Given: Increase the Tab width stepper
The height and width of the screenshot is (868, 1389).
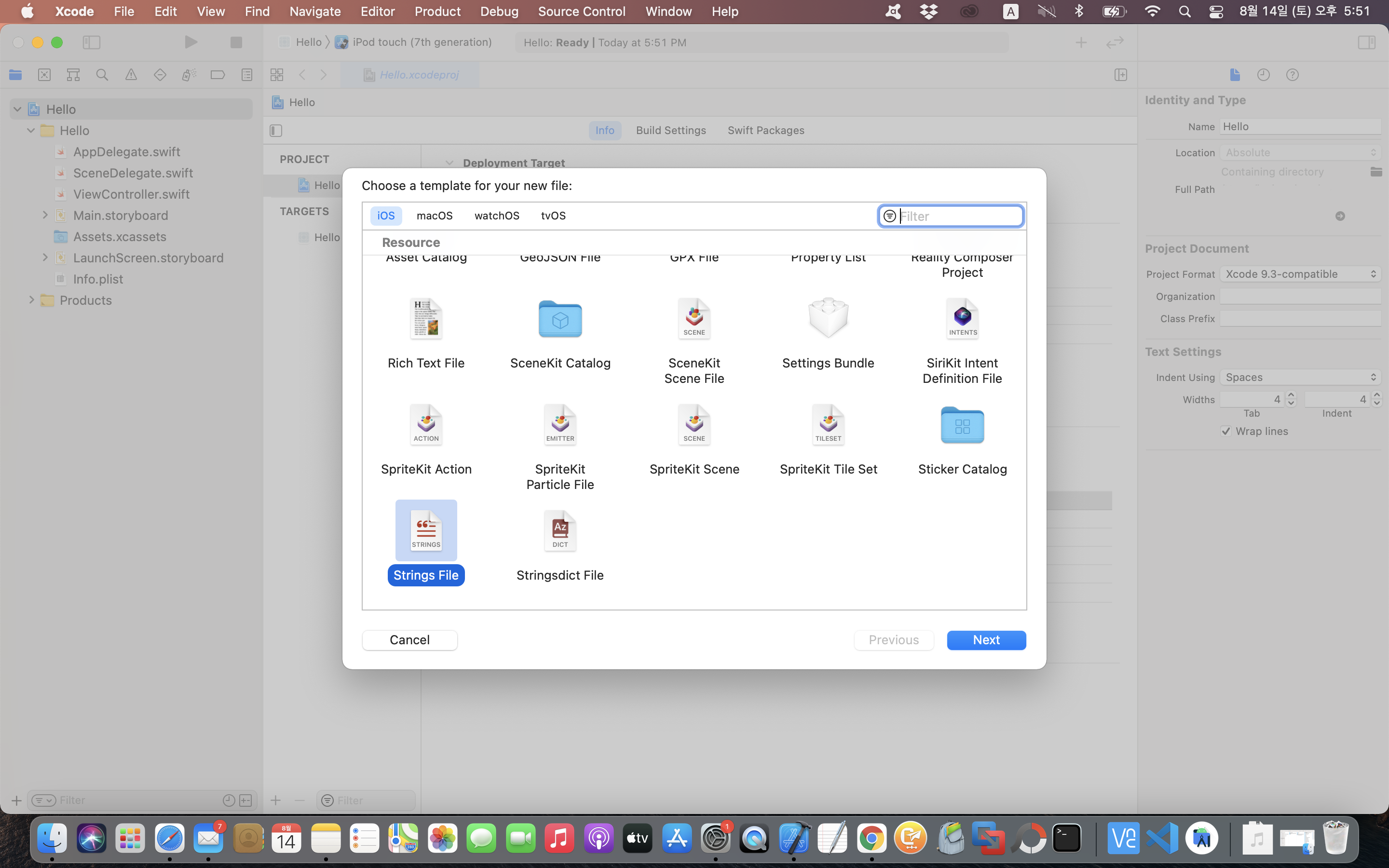Looking at the screenshot, I should click(x=1291, y=395).
